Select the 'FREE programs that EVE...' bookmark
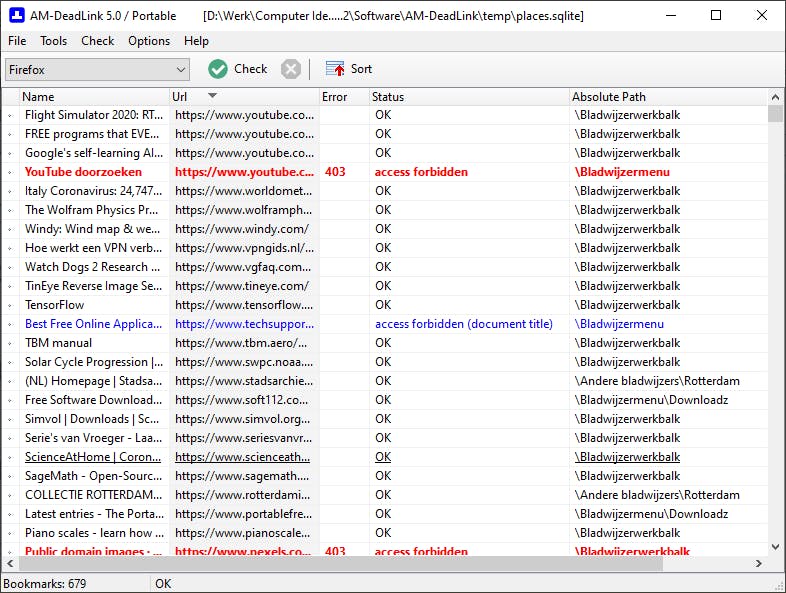786x593 pixels. (92, 134)
